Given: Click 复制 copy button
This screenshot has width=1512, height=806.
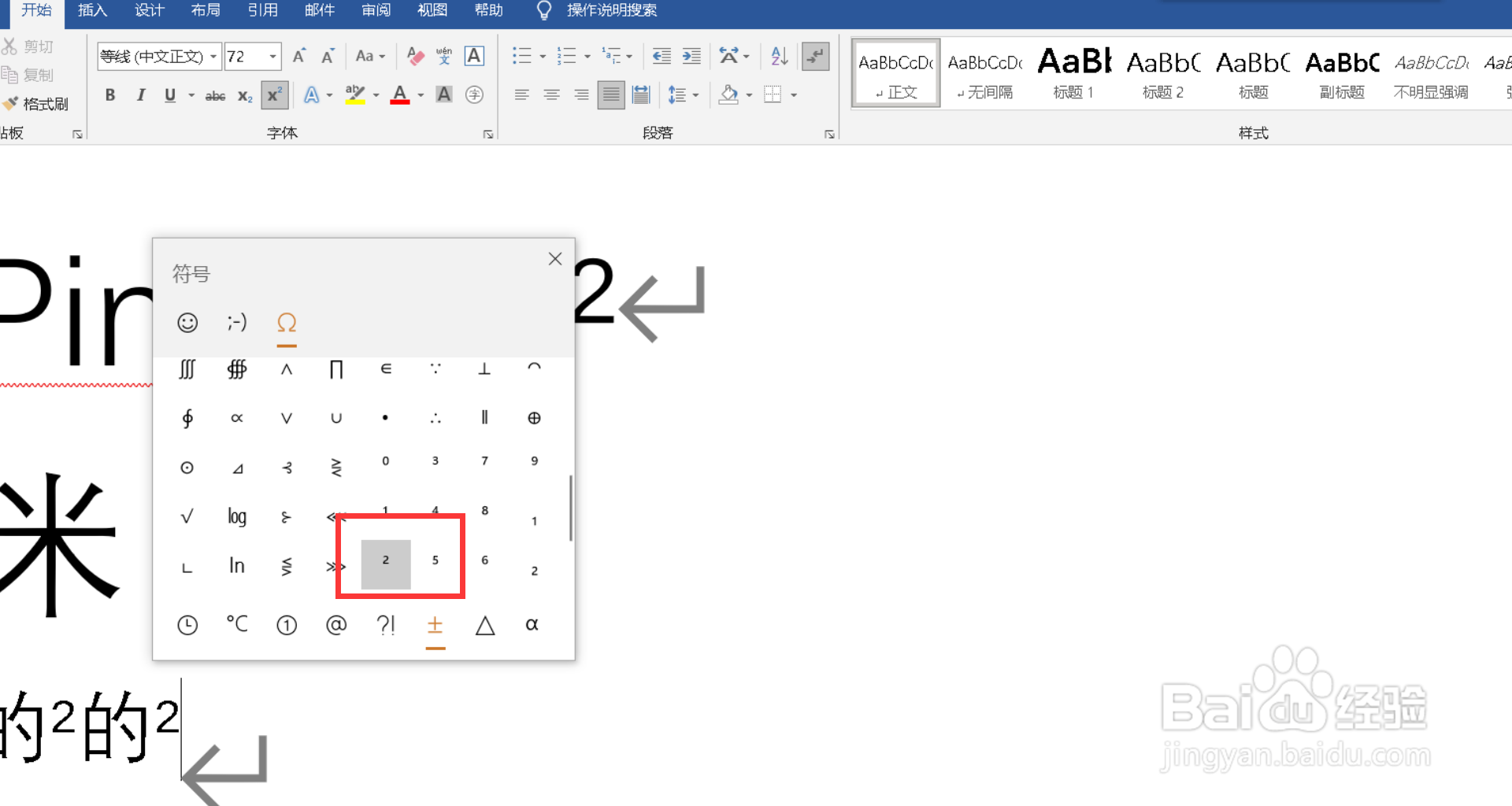Looking at the screenshot, I should tap(28, 75).
